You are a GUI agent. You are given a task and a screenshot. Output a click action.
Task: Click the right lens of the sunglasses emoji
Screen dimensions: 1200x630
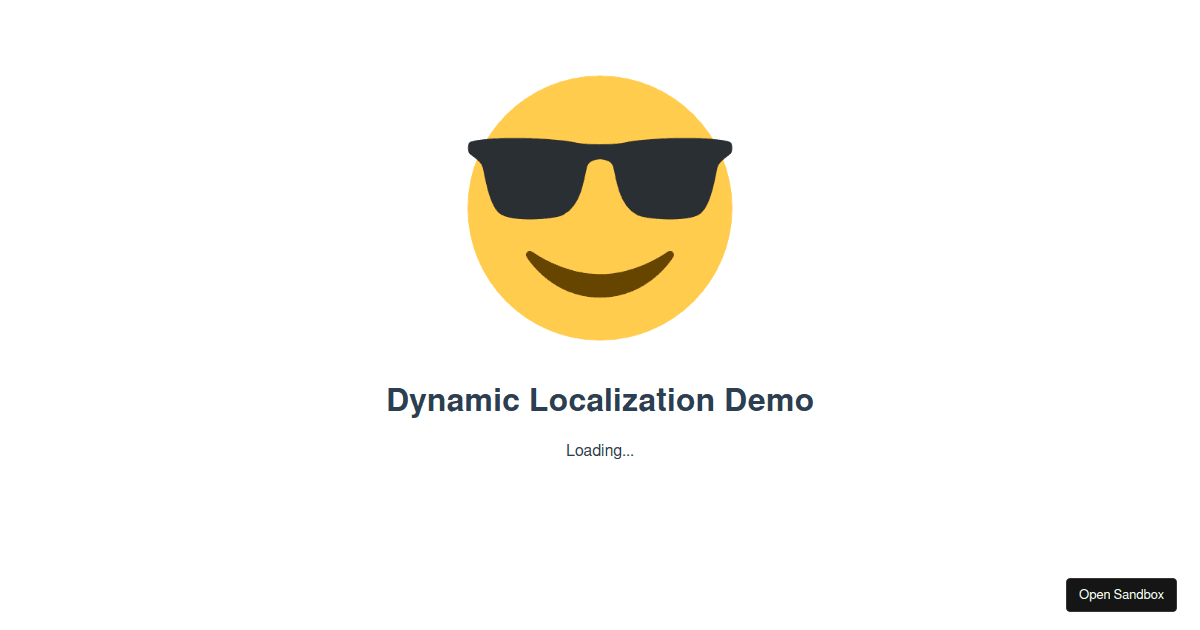coord(668,180)
